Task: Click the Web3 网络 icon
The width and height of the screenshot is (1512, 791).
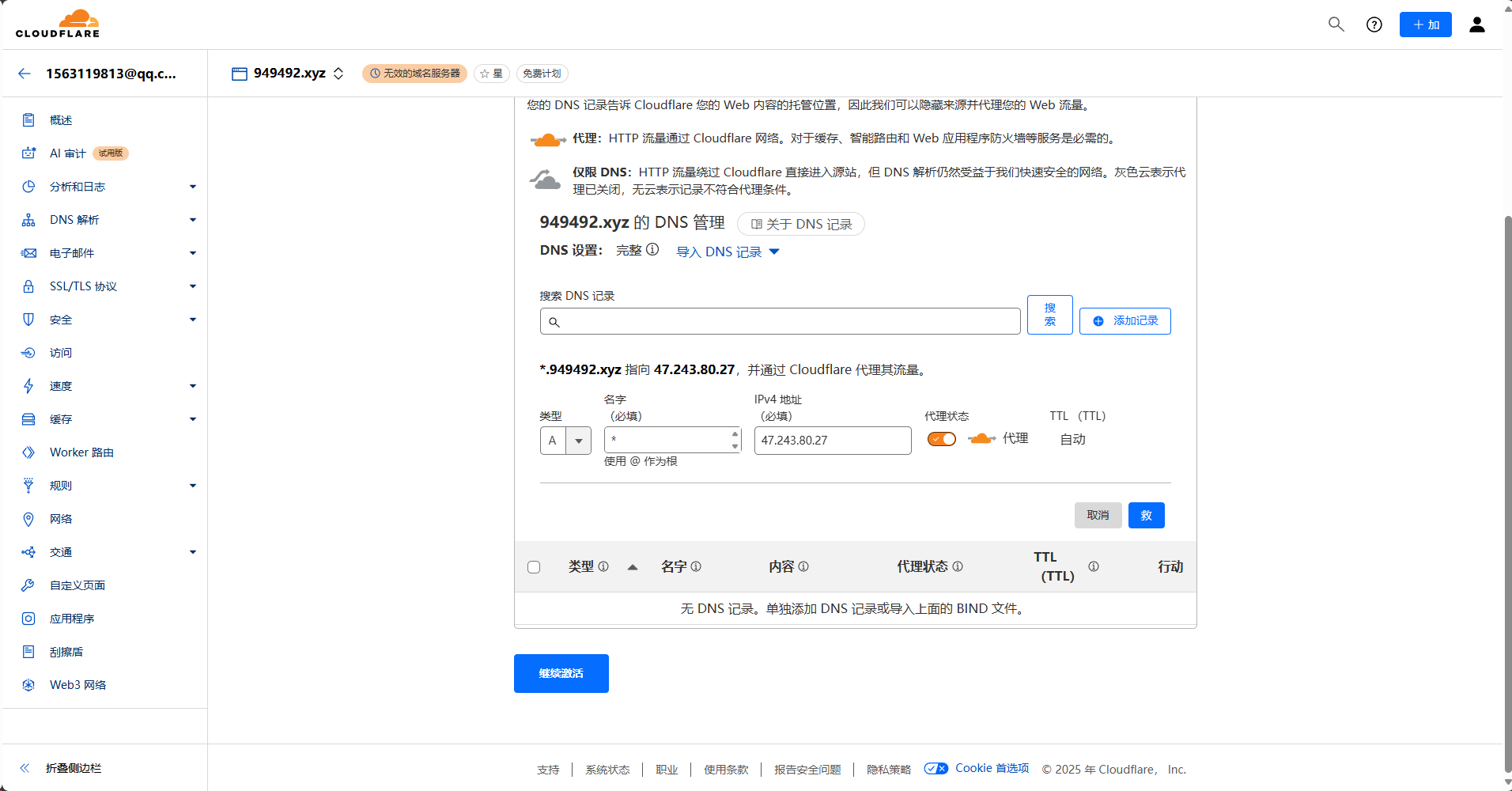Action: [x=28, y=685]
